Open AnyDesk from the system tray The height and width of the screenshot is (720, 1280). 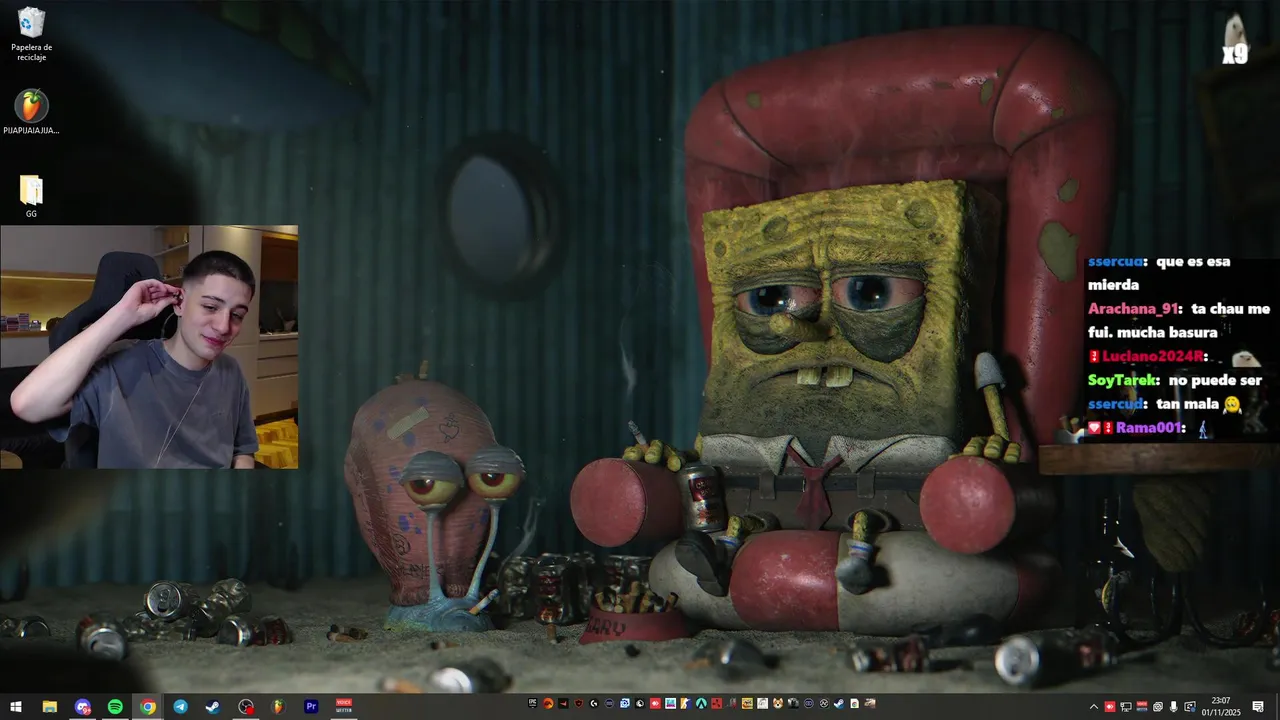click(1110, 707)
